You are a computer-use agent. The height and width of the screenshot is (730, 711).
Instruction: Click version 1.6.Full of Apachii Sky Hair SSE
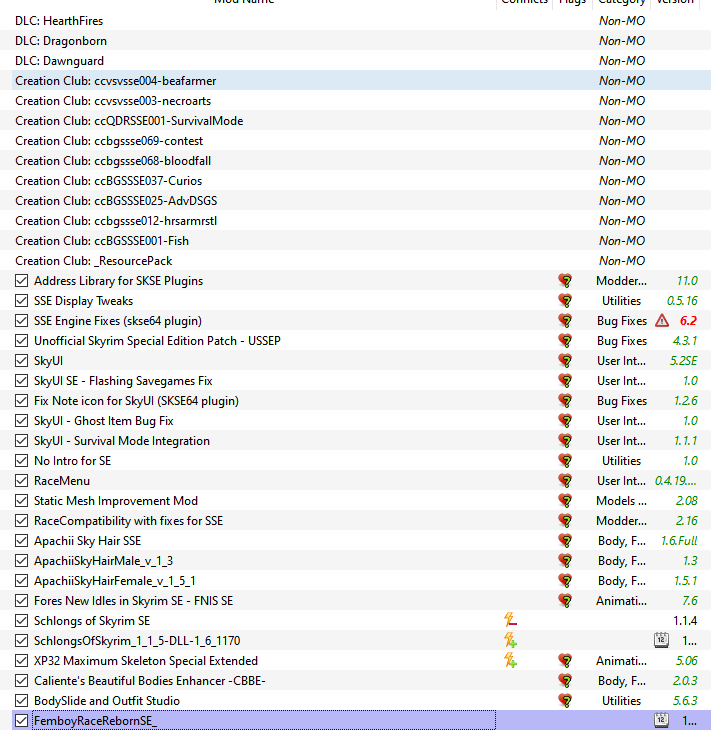(x=679, y=541)
